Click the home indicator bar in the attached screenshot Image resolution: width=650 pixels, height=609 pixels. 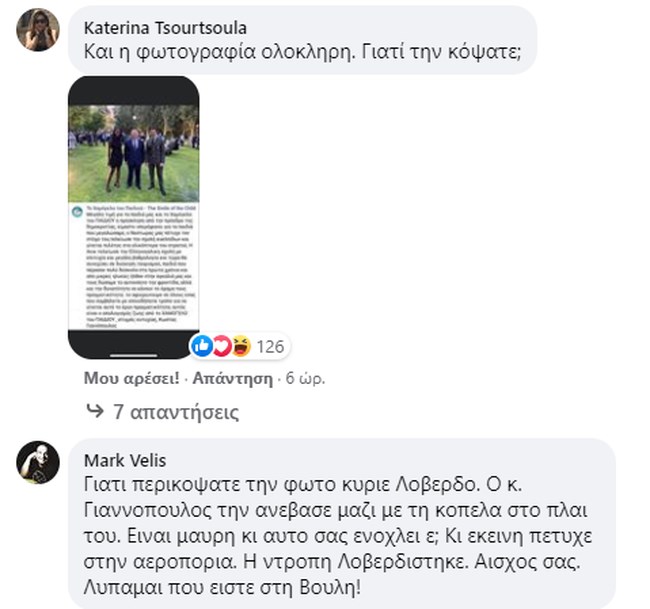(x=133, y=355)
